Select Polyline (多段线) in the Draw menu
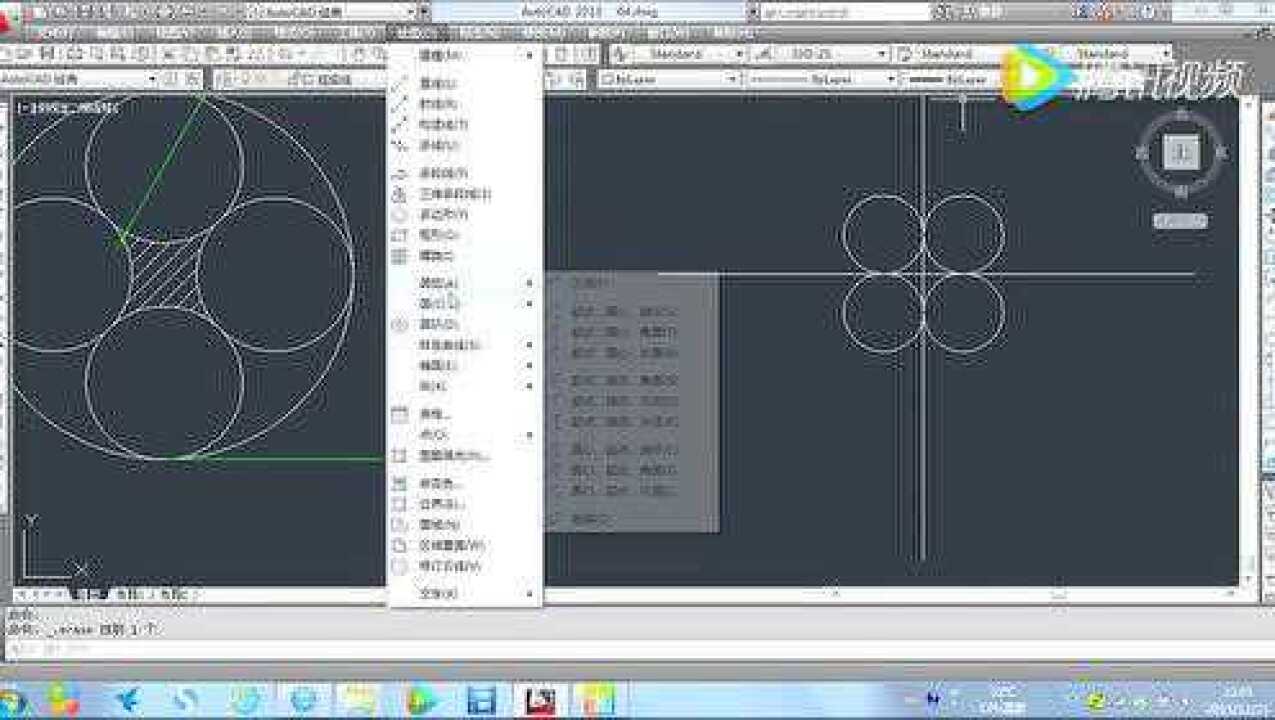This screenshot has width=1275, height=720. pos(441,174)
